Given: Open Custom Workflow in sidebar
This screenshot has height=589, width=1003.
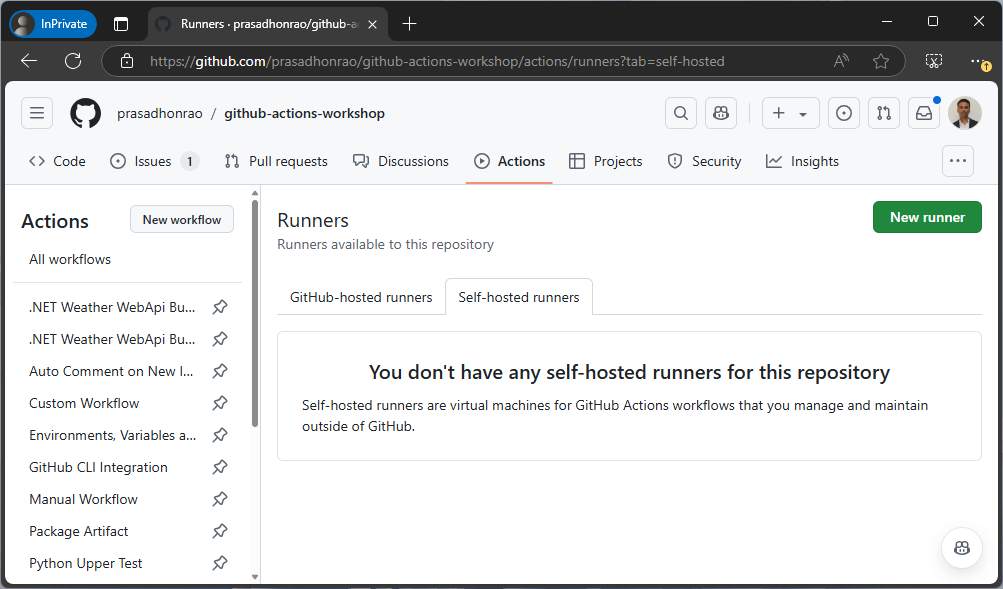Looking at the screenshot, I should (x=84, y=403).
